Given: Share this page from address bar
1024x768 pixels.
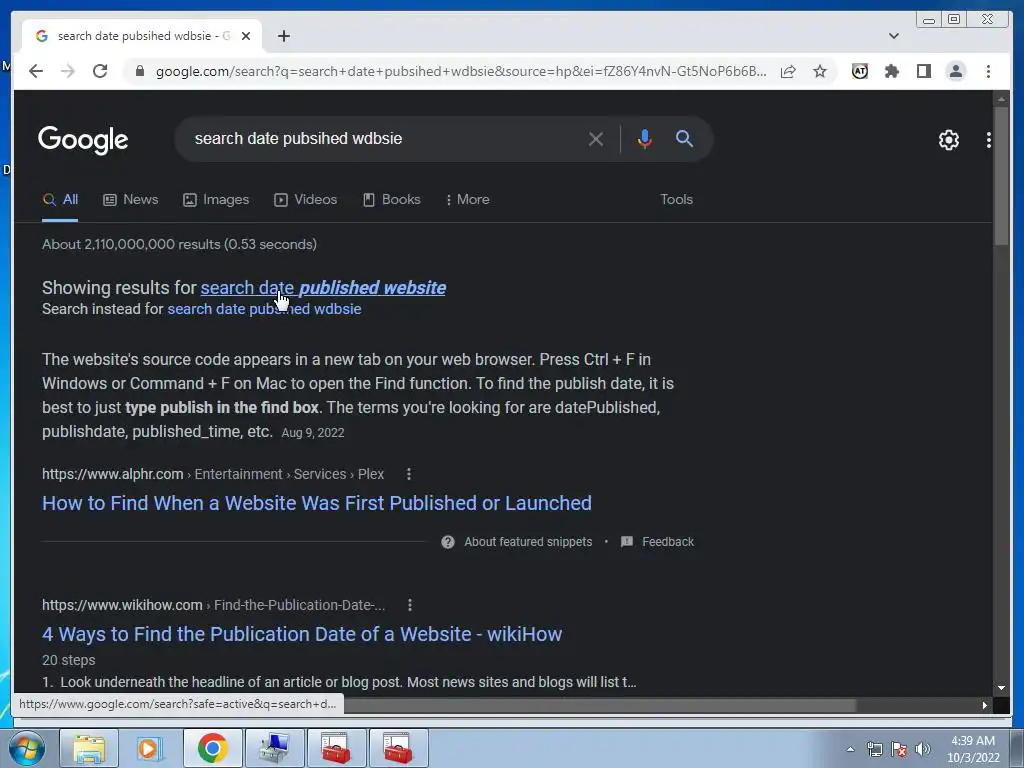Looking at the screenshot, I should [x=788, y=71].
